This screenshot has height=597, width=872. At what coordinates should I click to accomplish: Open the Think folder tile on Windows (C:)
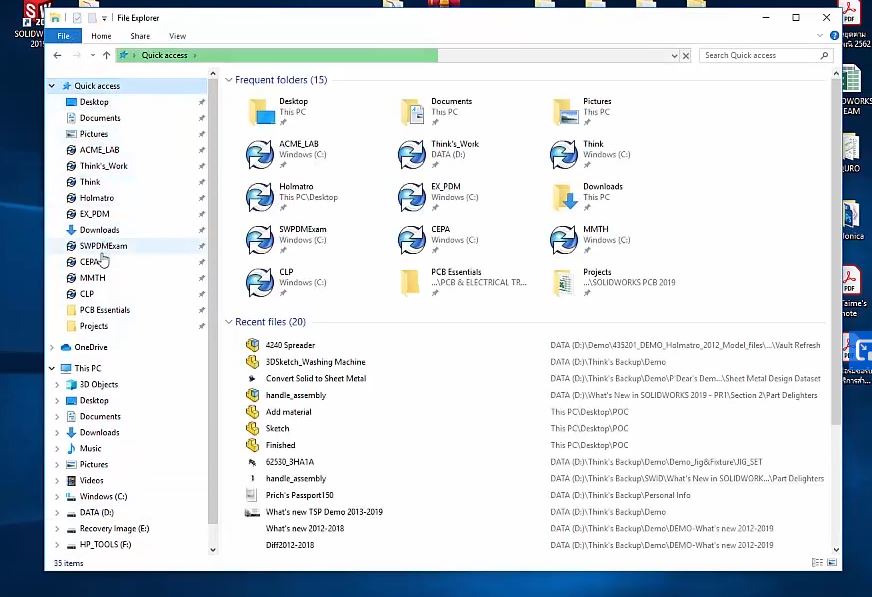click(x=591, y=154)
